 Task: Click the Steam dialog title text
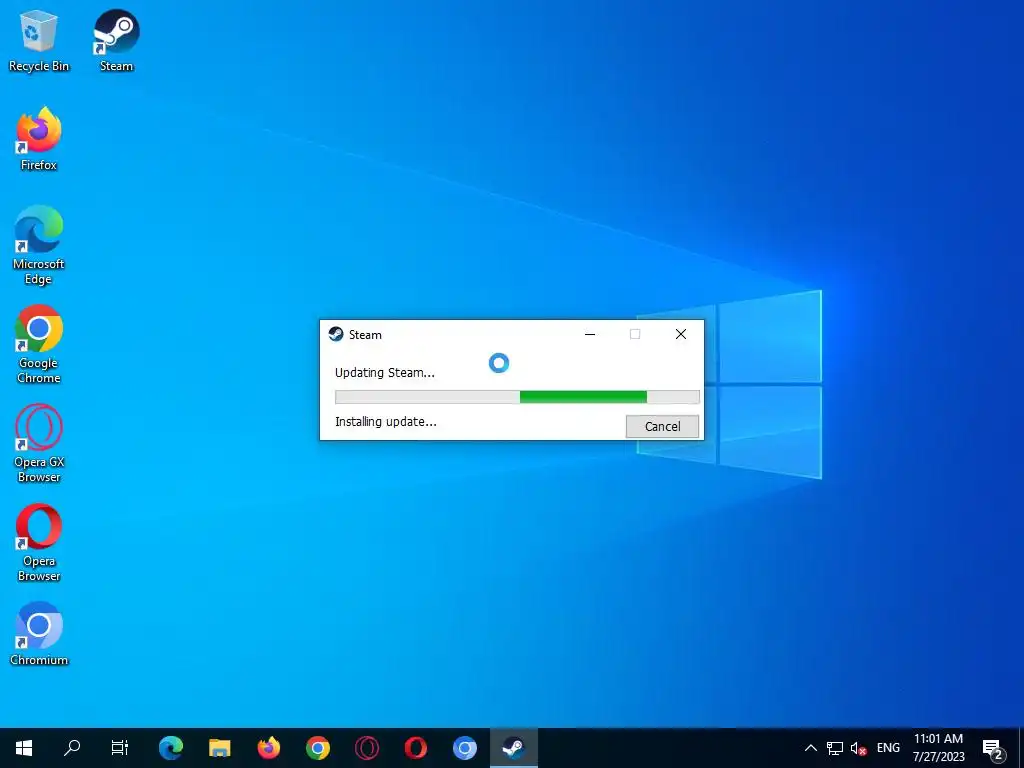[365, 335]
